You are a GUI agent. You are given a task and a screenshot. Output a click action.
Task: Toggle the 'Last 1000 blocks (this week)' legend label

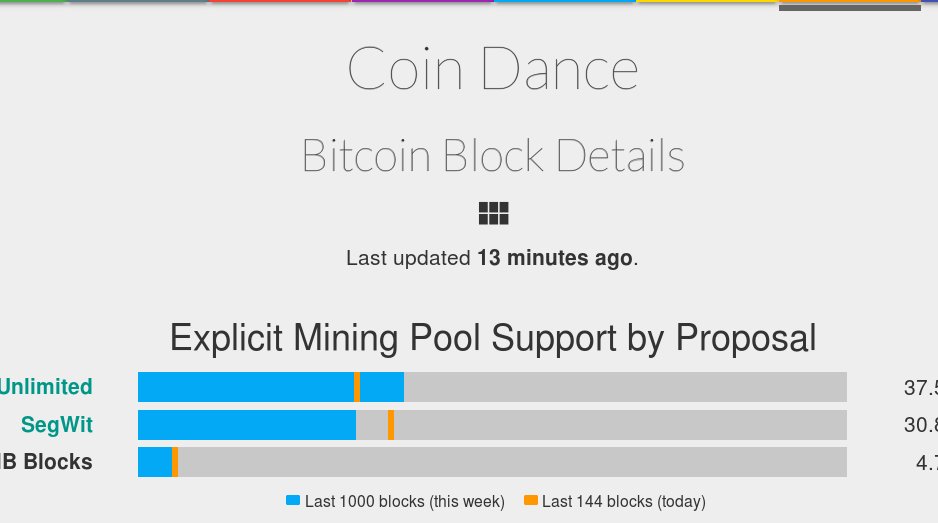tap(404, 501)
